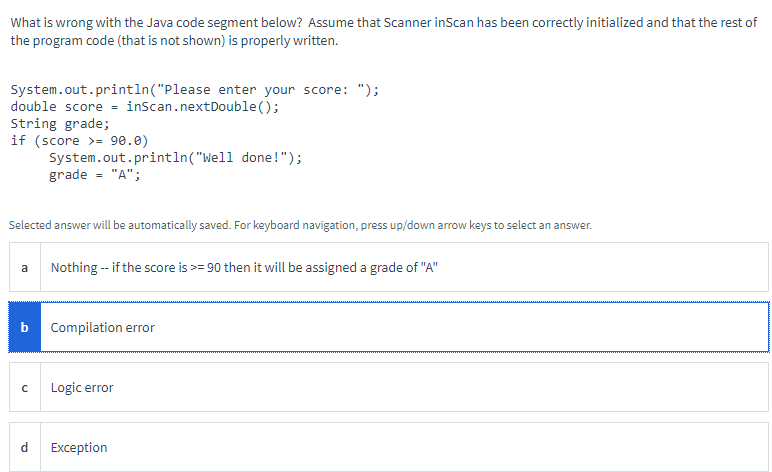Choose the 'Compilation error' answer text
The width and height of the screenshot is (772, 472).
click(x=102, y=327)
